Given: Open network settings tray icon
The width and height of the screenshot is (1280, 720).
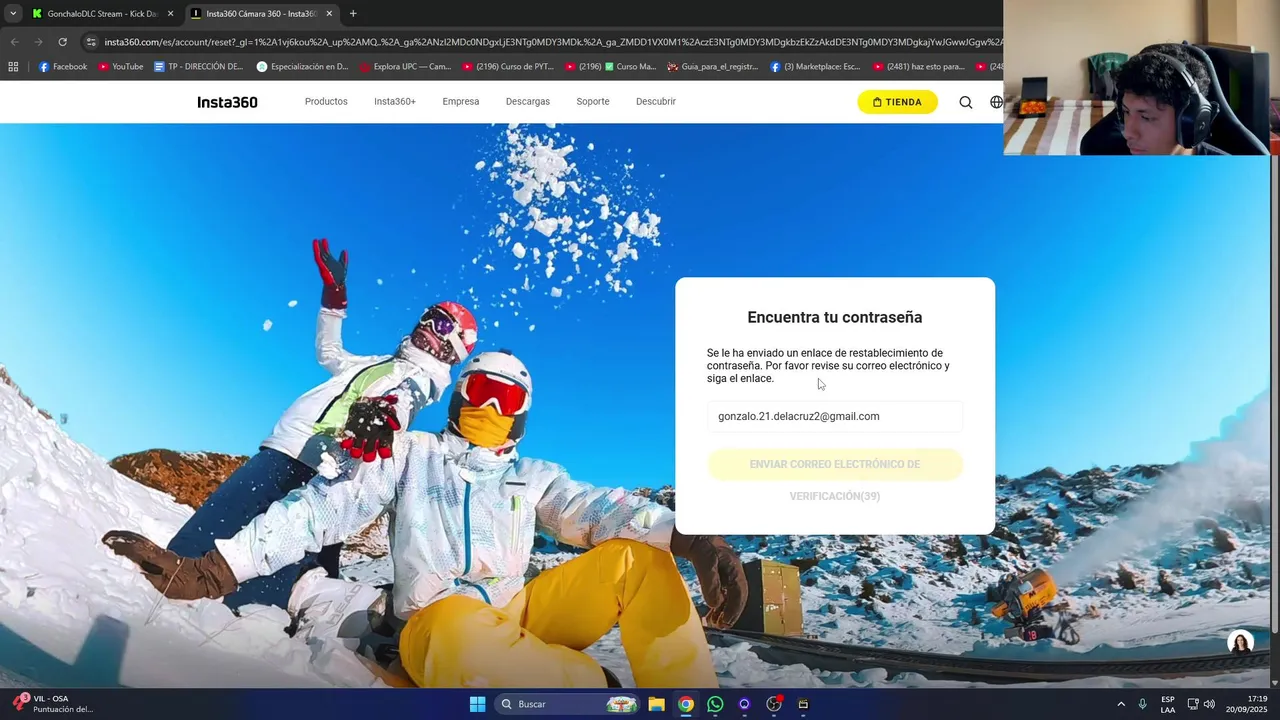Looking at the screenshot, I should point(1193,704).
